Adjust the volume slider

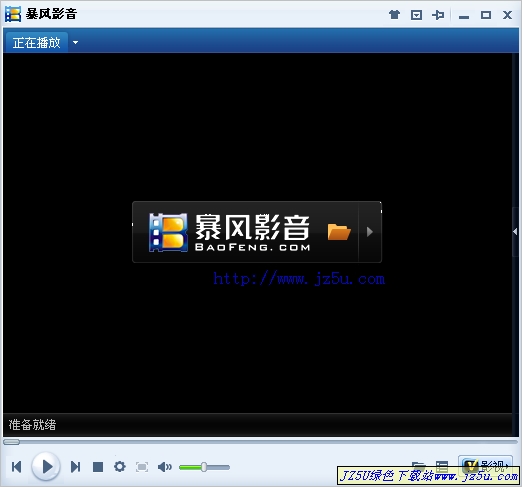(x=204, y=467)
